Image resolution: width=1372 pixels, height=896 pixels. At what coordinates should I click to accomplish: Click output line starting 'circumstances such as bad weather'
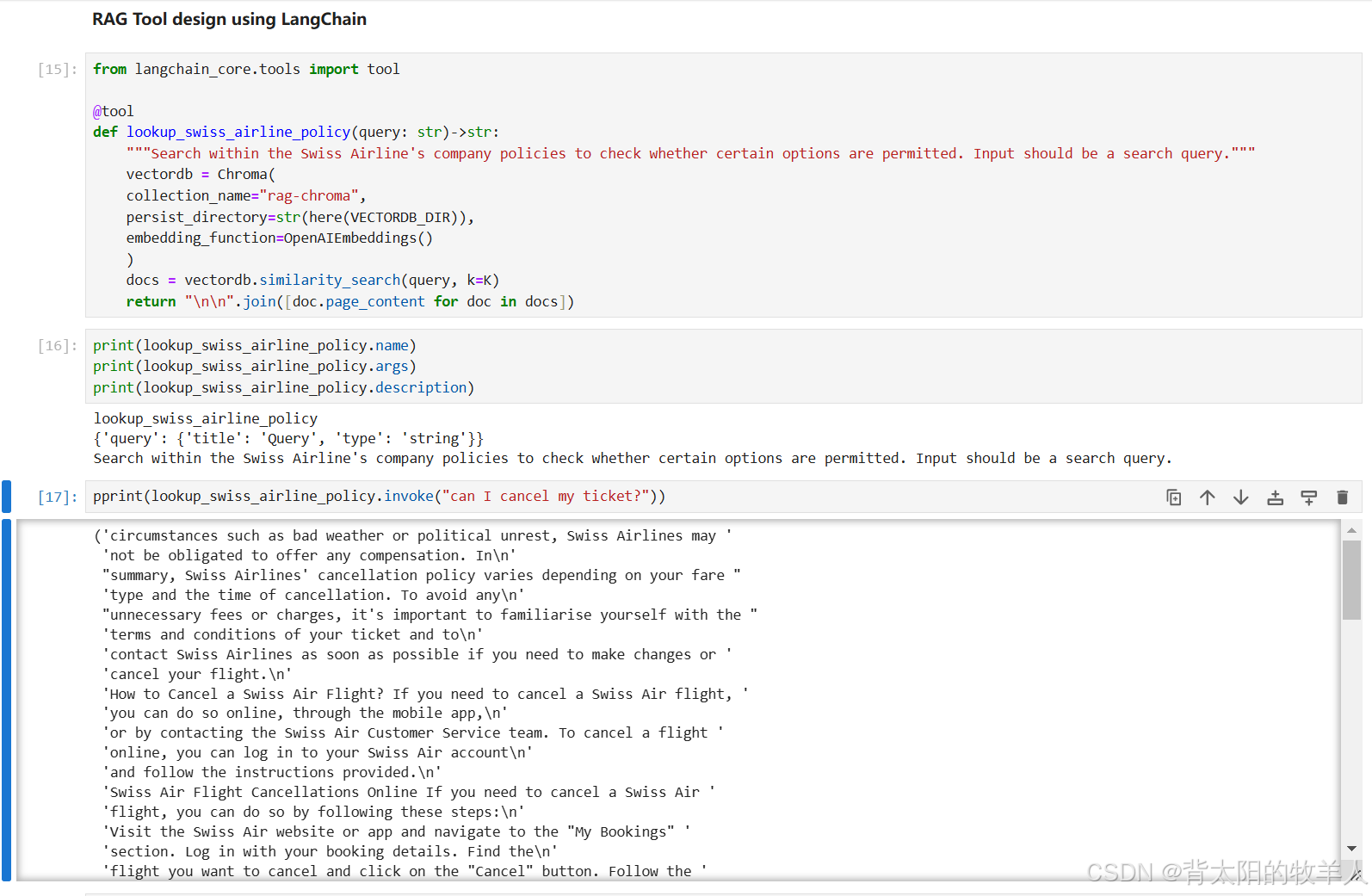(413, 535)
